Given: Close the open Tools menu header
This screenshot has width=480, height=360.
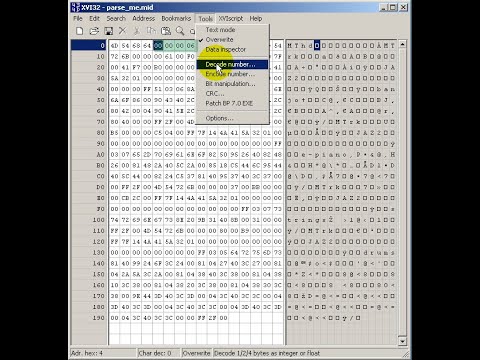Looking at the screenshot, I should pos(205,18).
